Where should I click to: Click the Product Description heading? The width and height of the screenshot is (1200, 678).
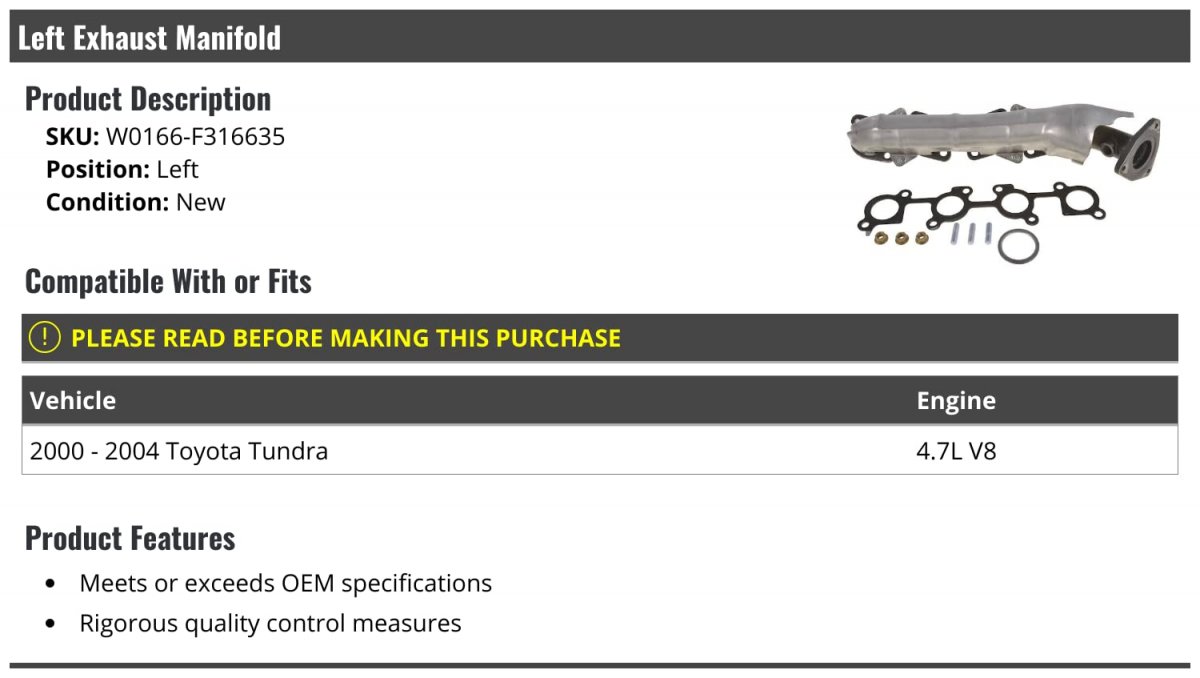pos(148,99)
